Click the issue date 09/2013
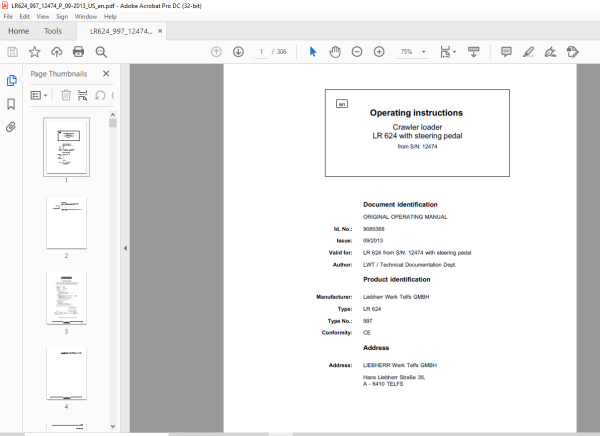The height and width of the screenshot is (436, 600). (373, 240)
